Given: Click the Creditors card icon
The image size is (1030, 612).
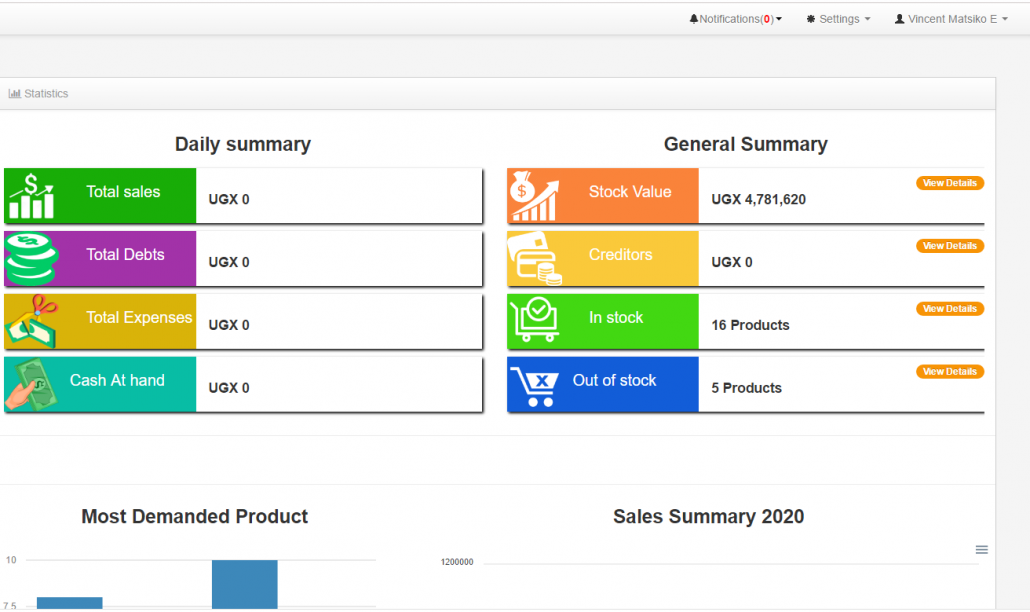Looking at the screenshot, I should click(x=534, y=259).
